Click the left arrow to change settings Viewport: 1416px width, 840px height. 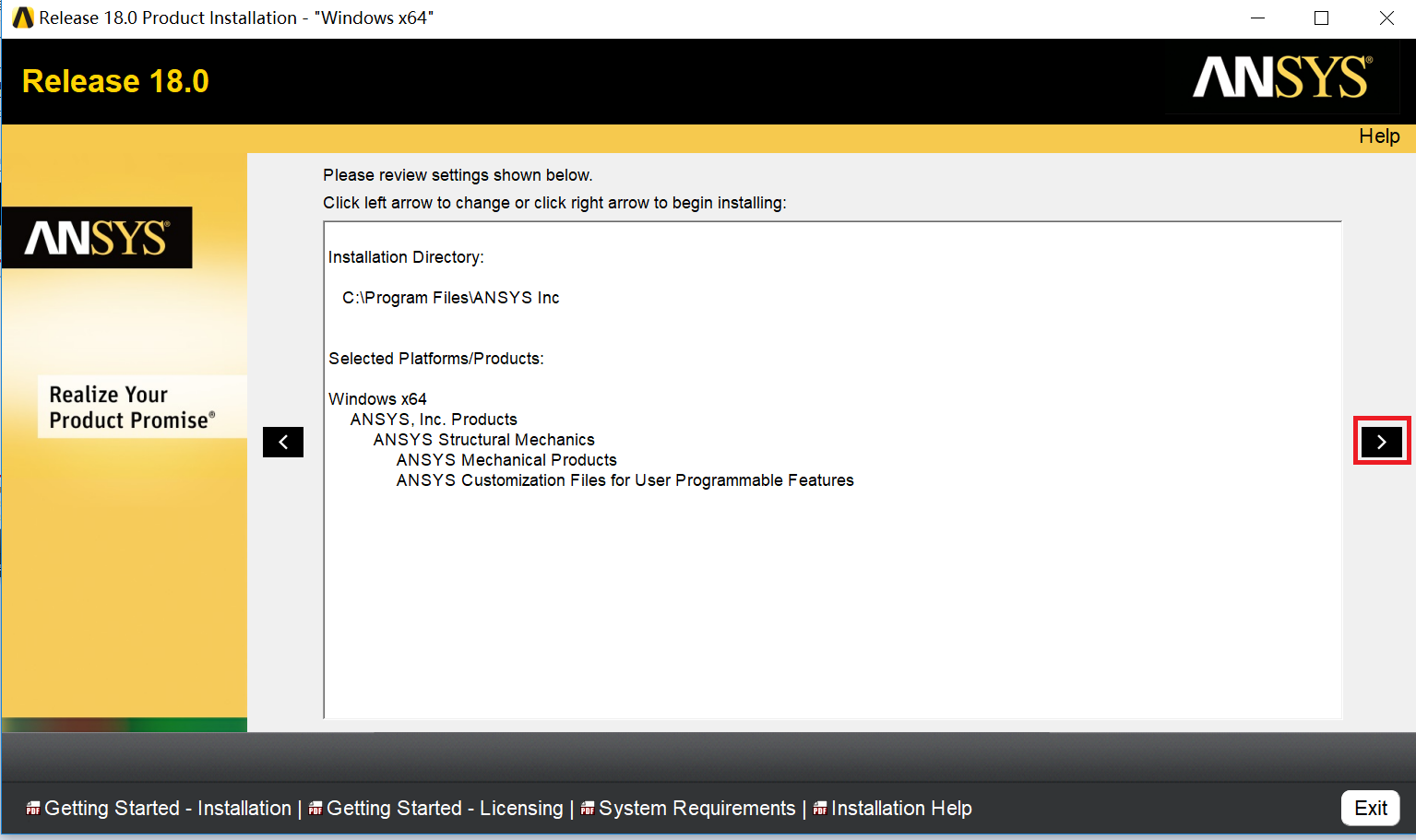coord(283,442)
